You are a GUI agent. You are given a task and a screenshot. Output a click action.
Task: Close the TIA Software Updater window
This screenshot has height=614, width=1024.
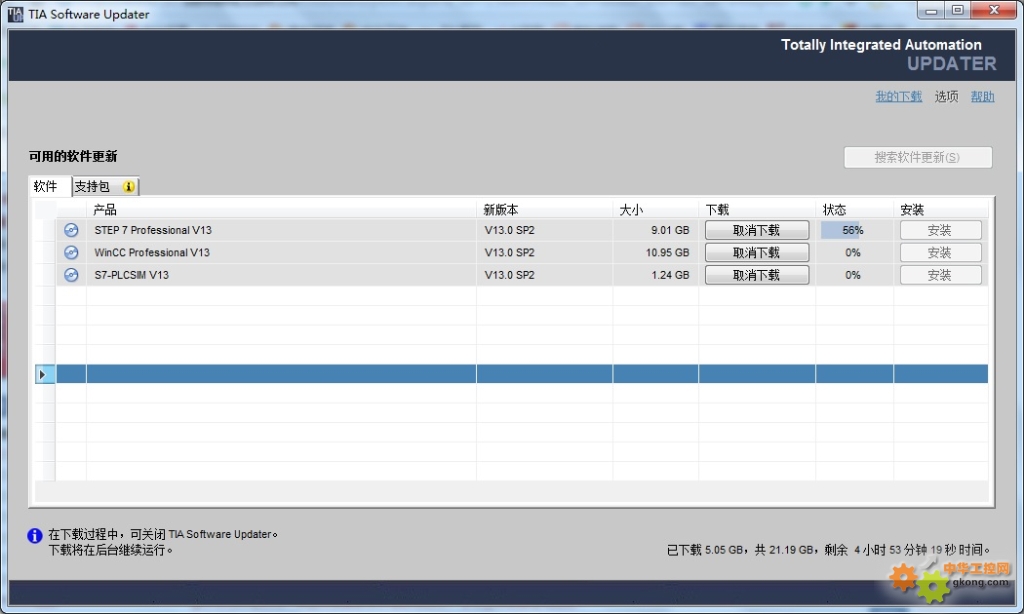pyautogui.click(x=994, y=10)
